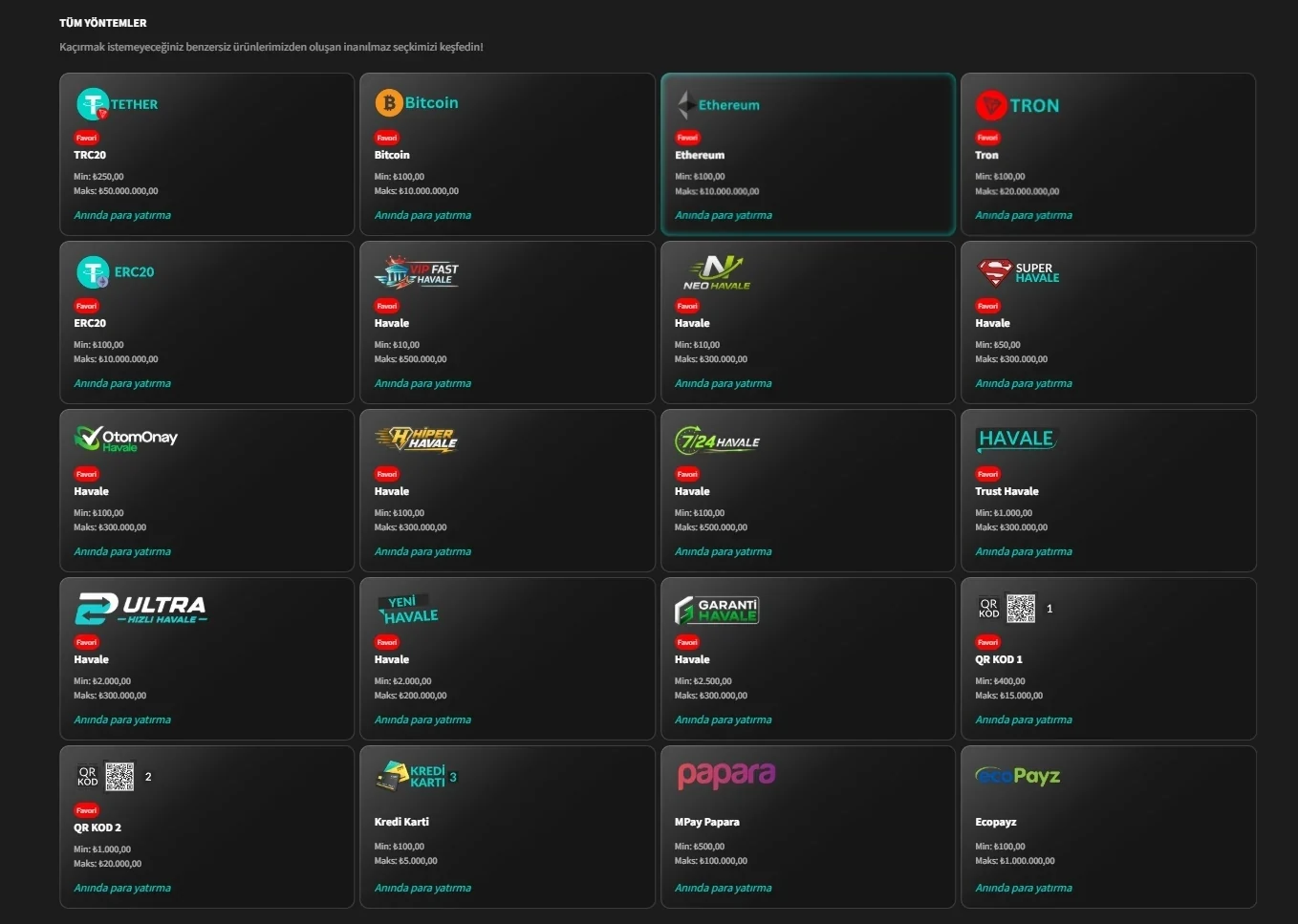
Task: Click the TRON logo
Action: tap(1017, 105)
